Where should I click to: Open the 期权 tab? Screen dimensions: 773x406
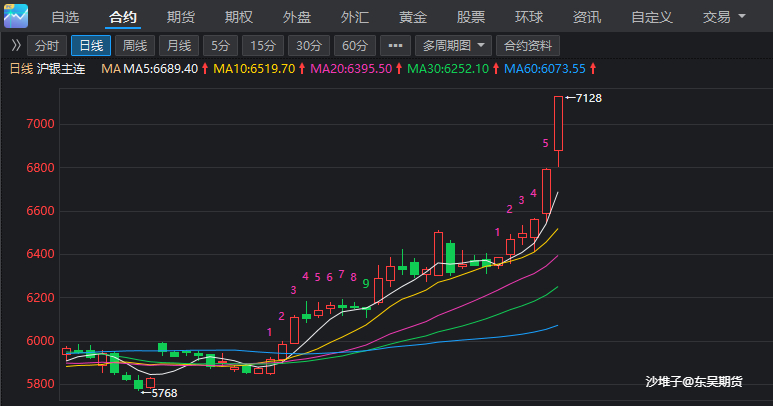tap(239, 17)
